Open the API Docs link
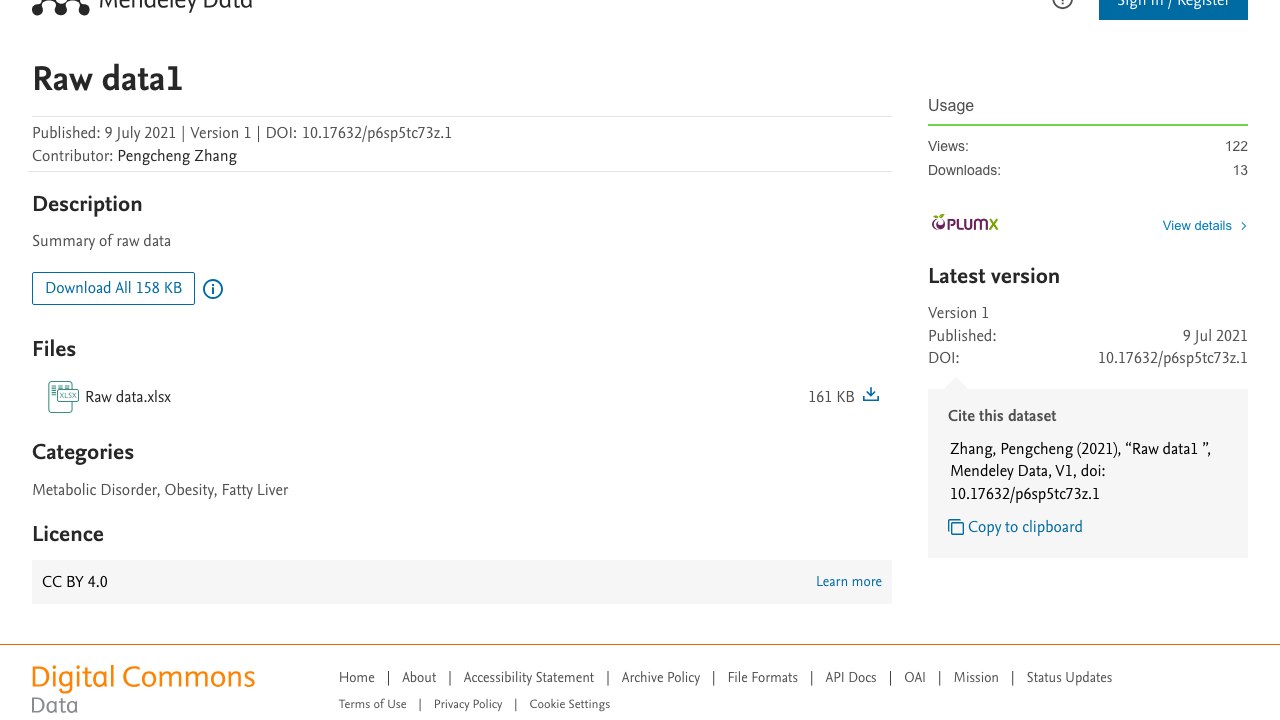This screenshot has width=1280, height=720. click(851, 678)
